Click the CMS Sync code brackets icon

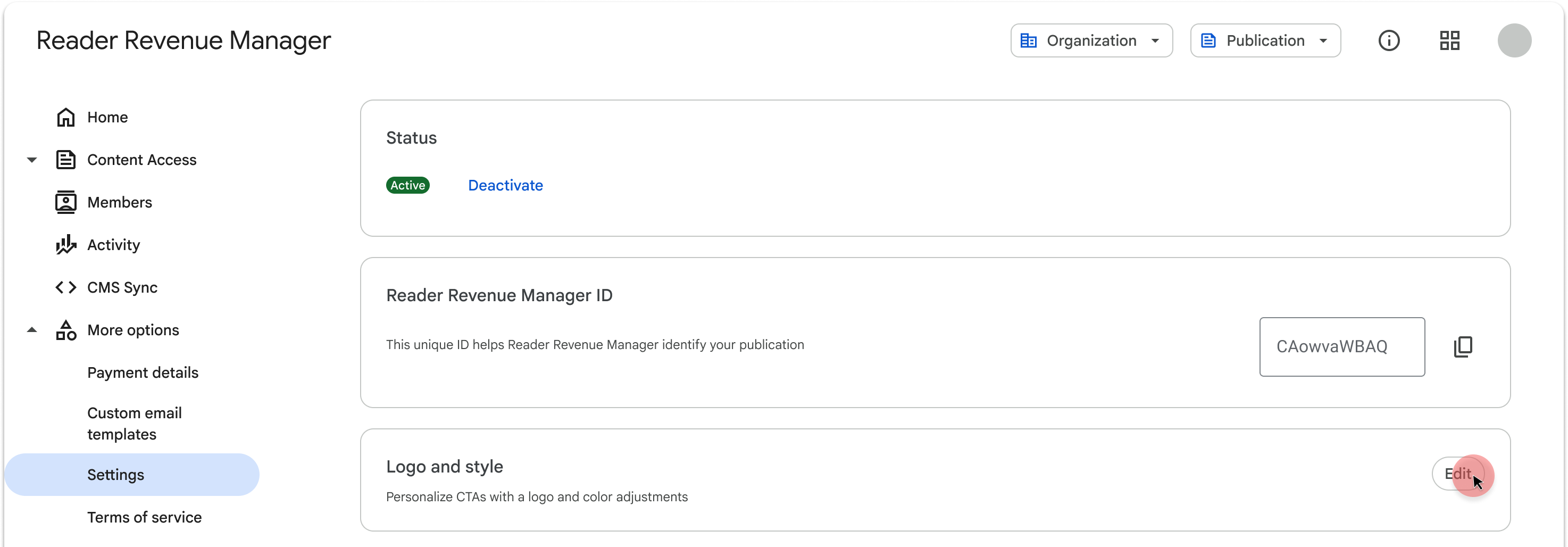click(x=66, y=287)
